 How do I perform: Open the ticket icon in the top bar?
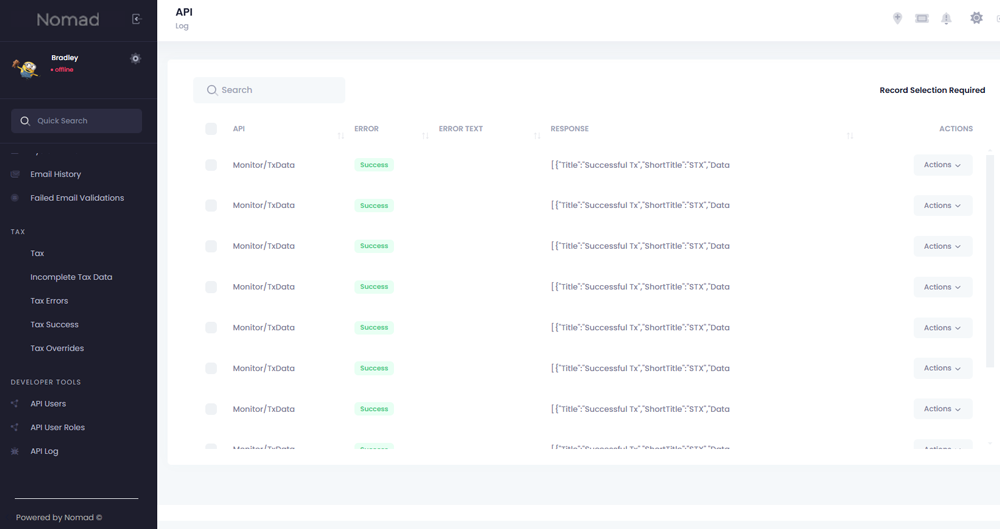point(922,18)
